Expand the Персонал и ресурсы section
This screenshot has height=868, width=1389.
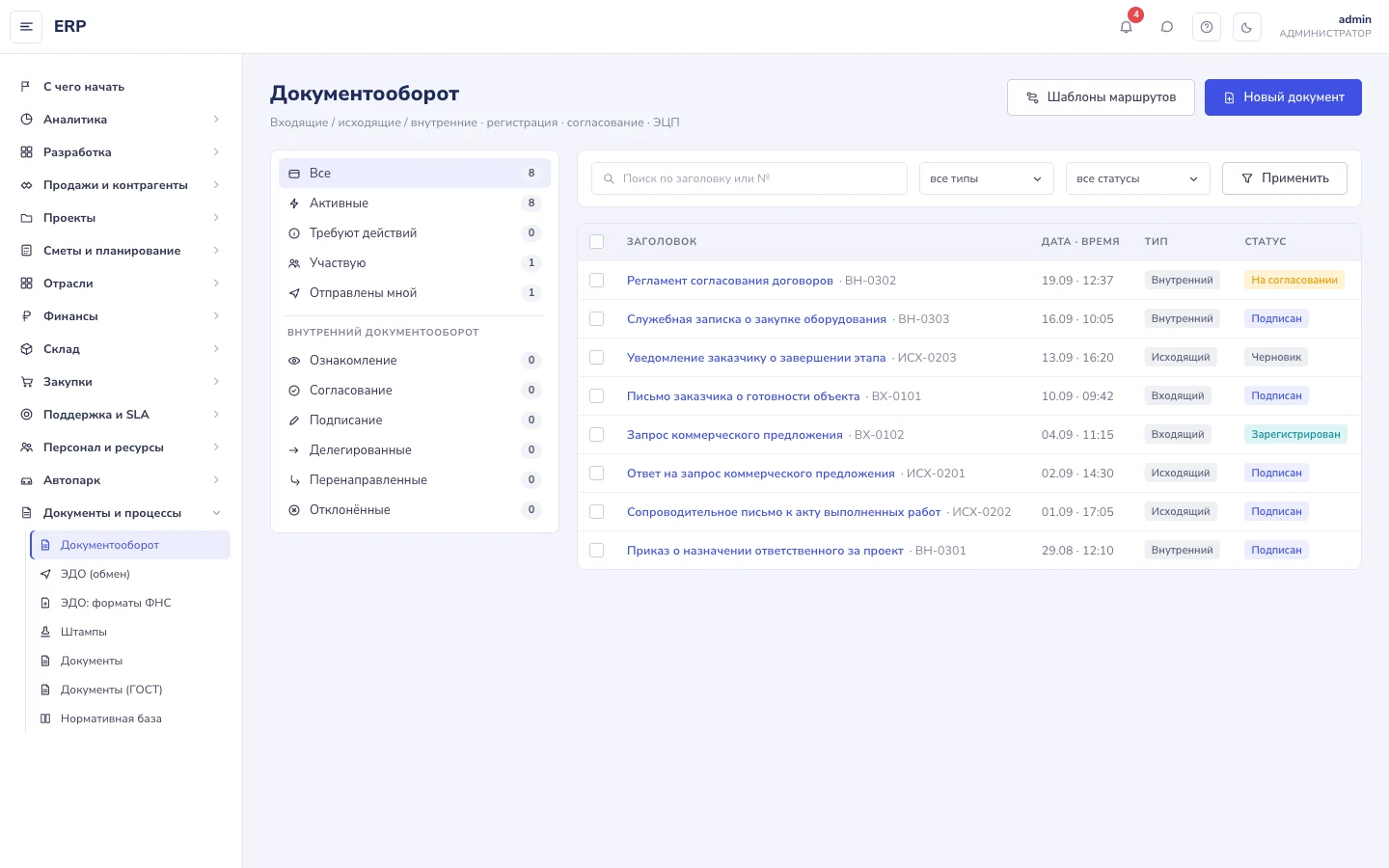120,448
